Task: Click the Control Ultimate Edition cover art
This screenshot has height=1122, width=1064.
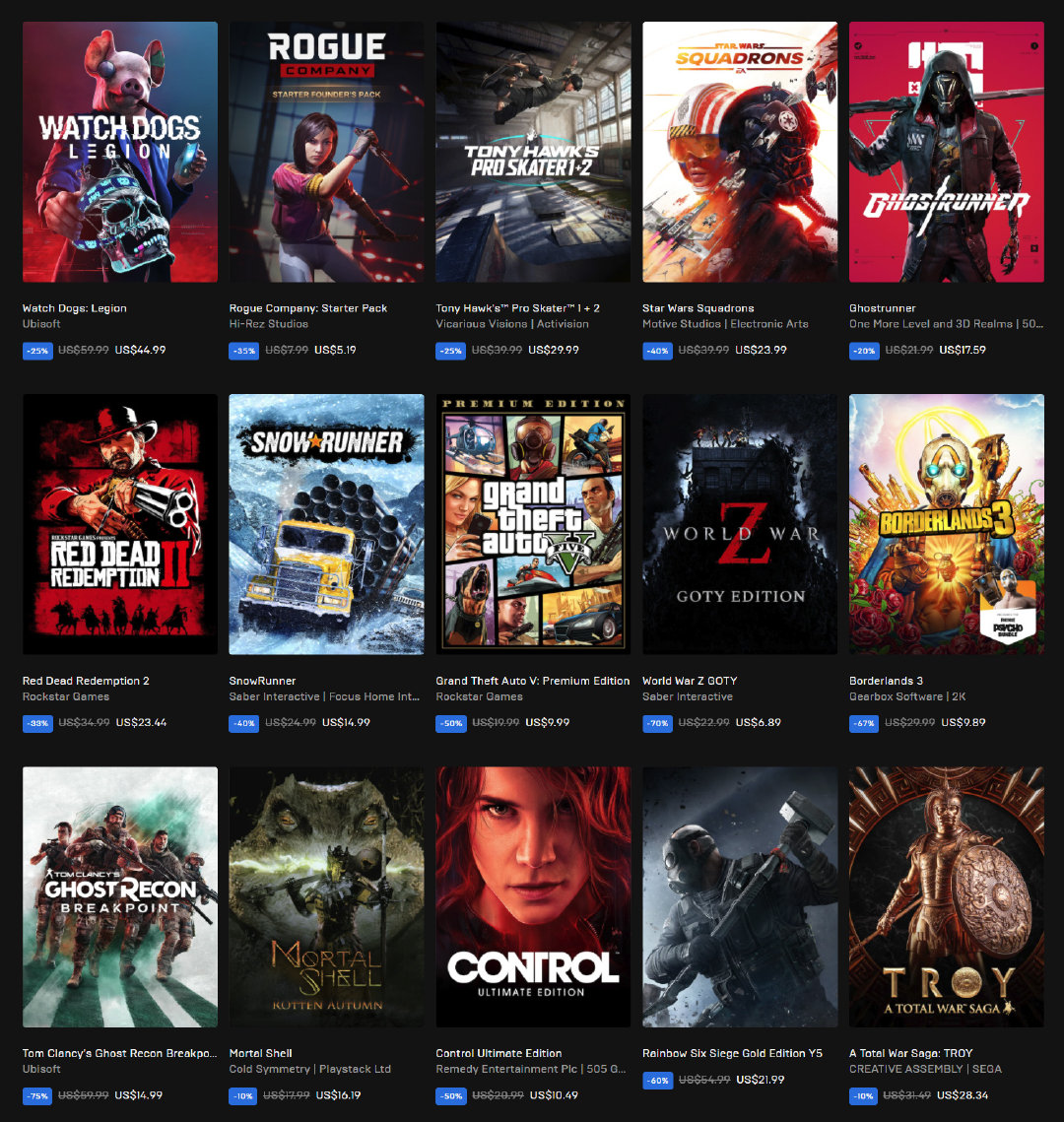Action: [533, 896]
